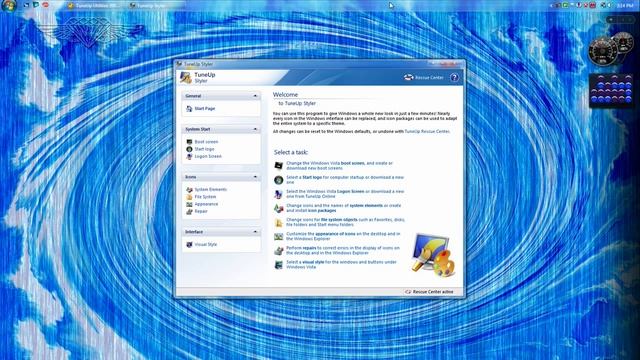This screenshot has width=640, height=360.
Task: Collapse the Icons sidebar section
Action: (x=256, y=177)
